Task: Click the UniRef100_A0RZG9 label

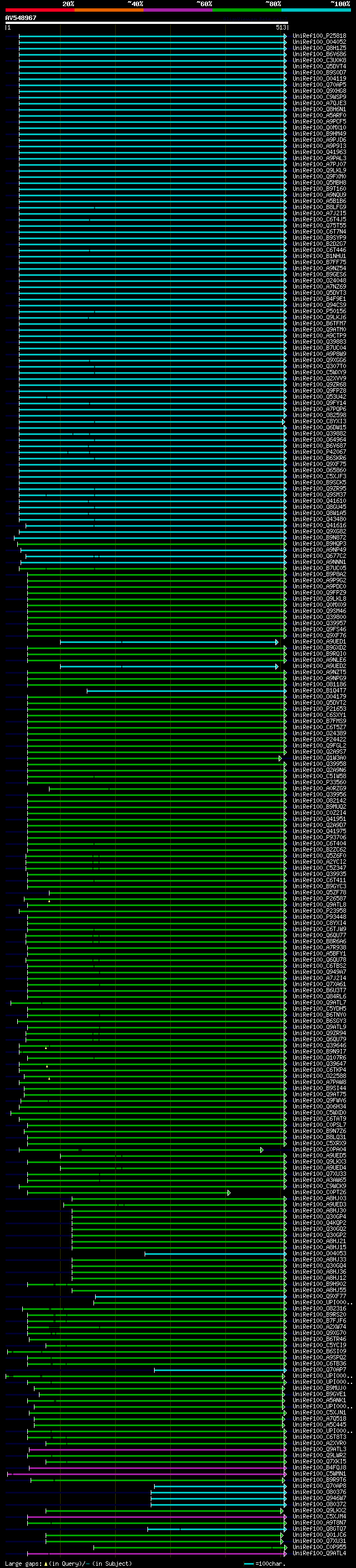Action: click(x=319, y=788)
